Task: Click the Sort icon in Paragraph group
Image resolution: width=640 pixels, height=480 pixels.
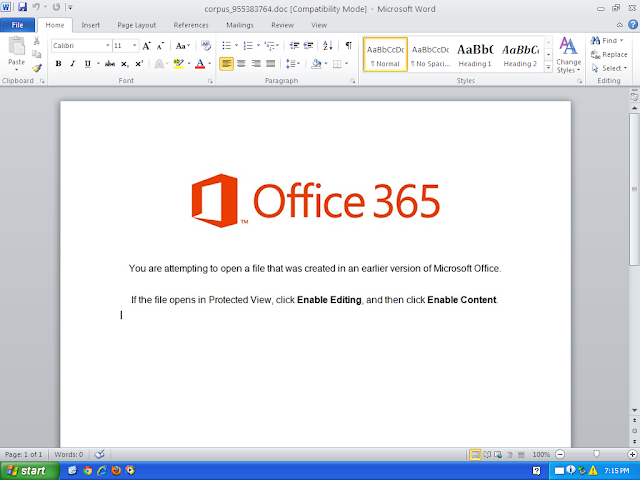Action: pyautogui.click(x=327, y=45)
